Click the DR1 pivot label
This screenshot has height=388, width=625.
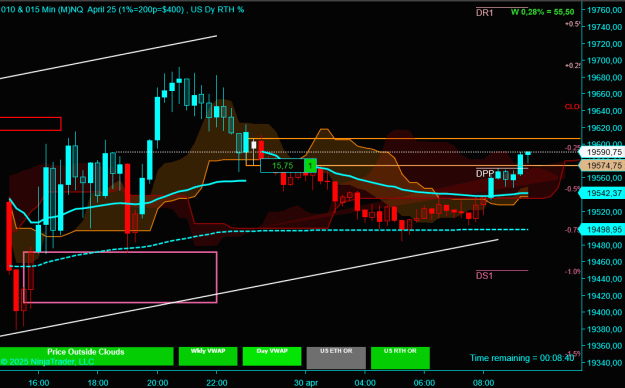pyautogui.click(x=485, y=13)
